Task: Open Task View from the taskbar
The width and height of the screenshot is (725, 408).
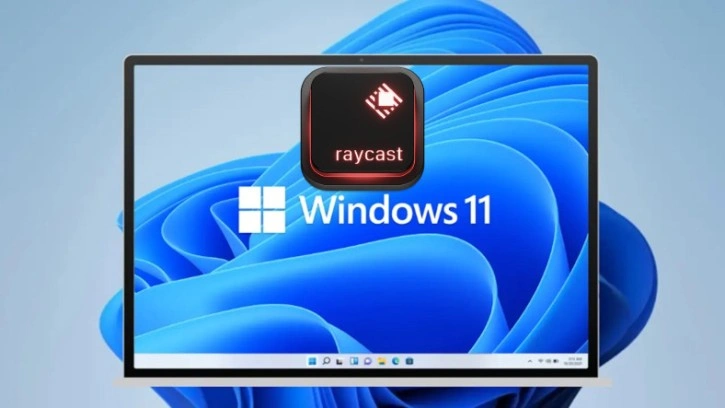Action: click(x=339, y=361)
